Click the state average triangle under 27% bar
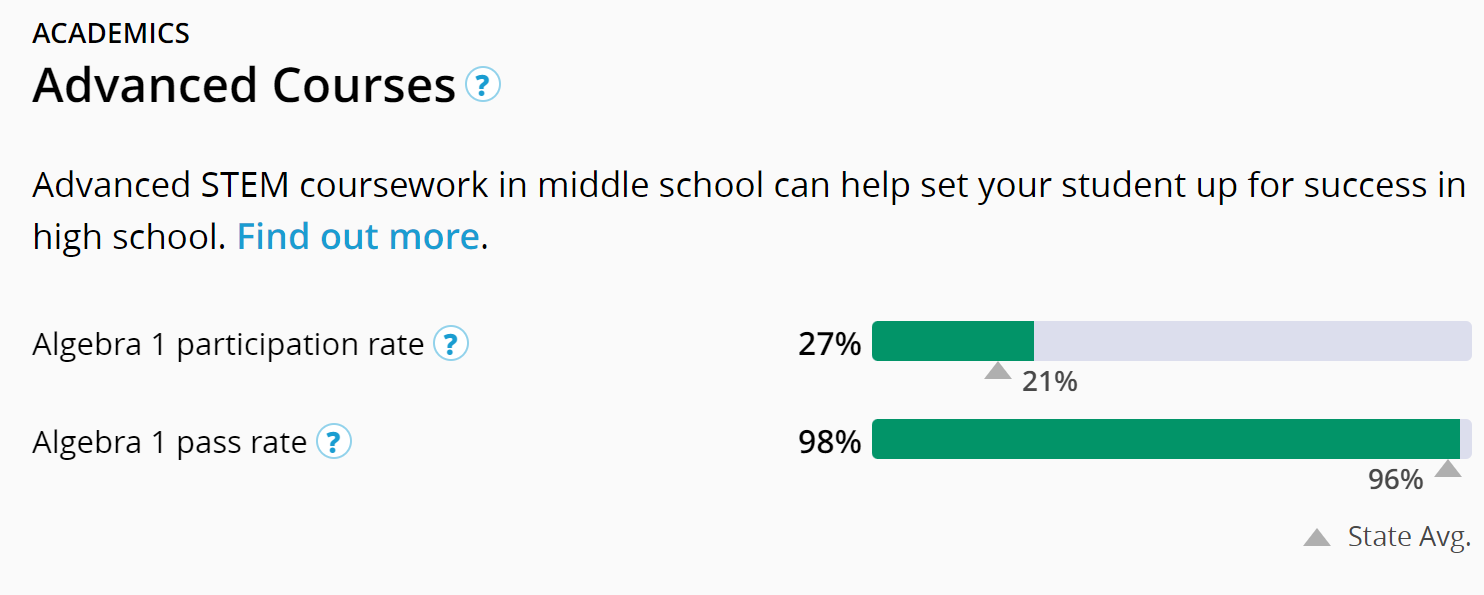 pos(997,372)
